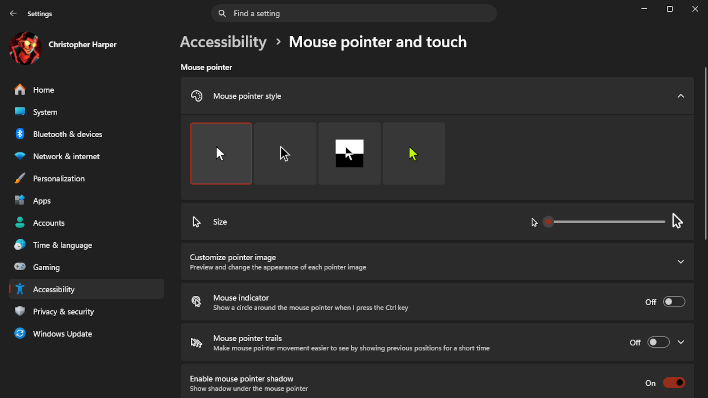Expand the Customize pointer image section
The image size is (708, 398).
point(680,262)
